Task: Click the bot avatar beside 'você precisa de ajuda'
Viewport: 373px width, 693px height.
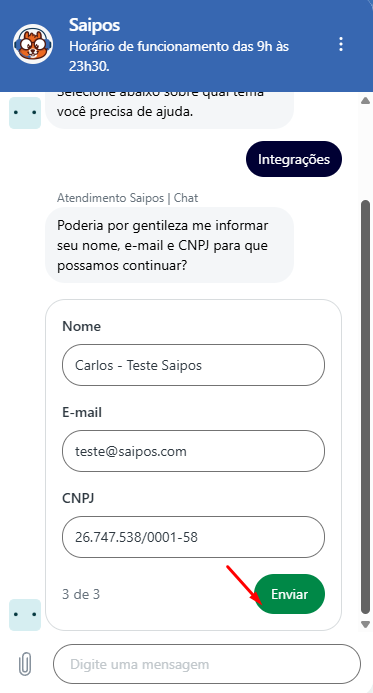Action: [x=25, y=113]
